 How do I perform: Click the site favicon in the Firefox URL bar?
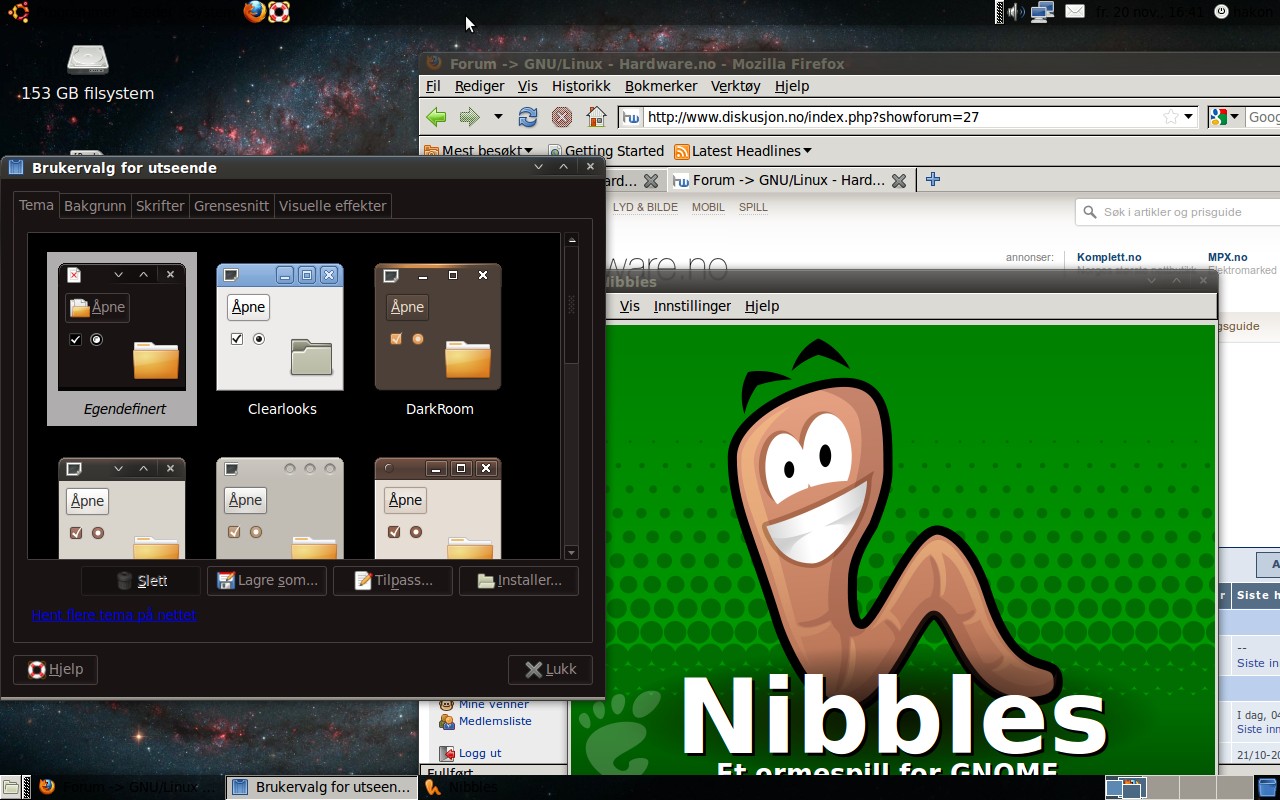click(631, 117)
